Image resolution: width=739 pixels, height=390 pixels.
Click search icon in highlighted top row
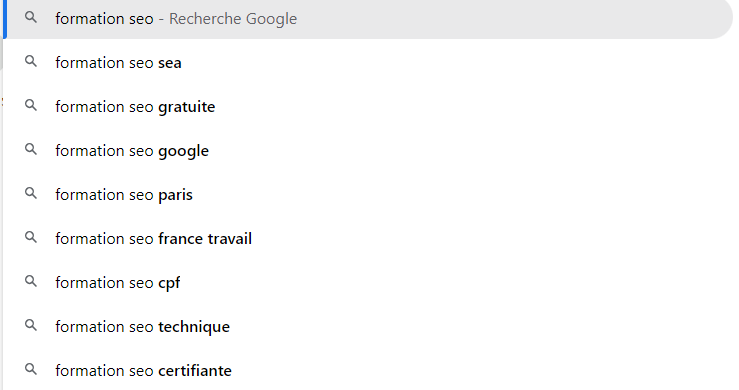[31, 18]
